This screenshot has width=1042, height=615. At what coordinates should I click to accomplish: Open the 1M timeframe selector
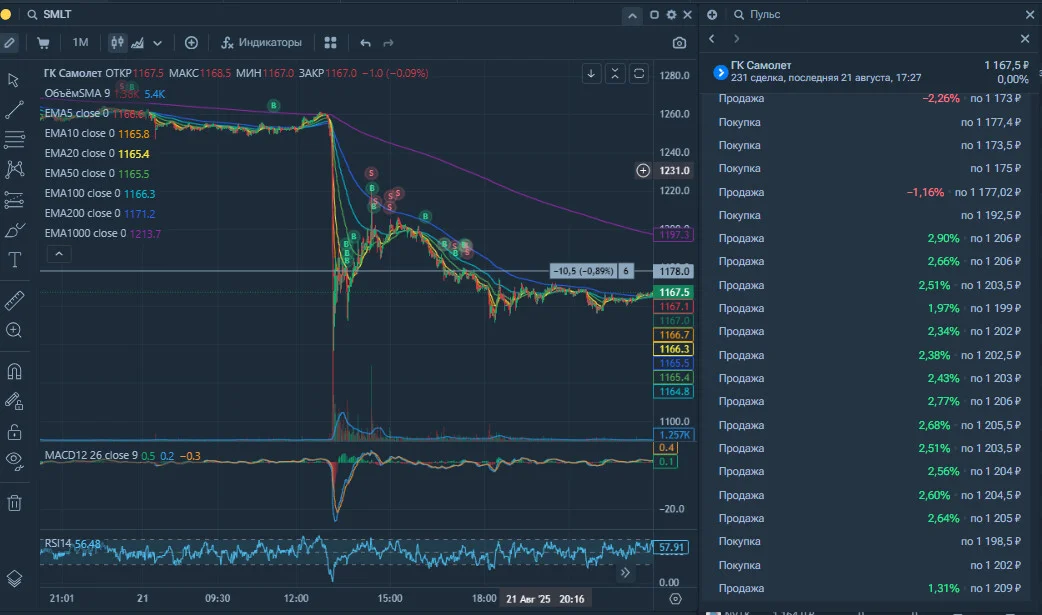[x=80, y=43]
